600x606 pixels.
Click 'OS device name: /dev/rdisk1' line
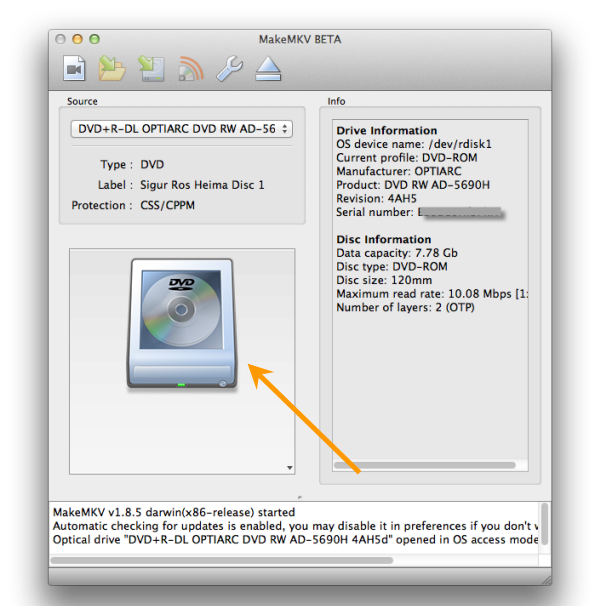pyautogui.click(x=414, y=144)
